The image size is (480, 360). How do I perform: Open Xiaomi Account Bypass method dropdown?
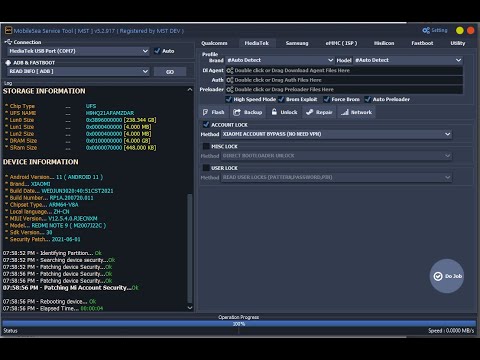pos(336,134)
